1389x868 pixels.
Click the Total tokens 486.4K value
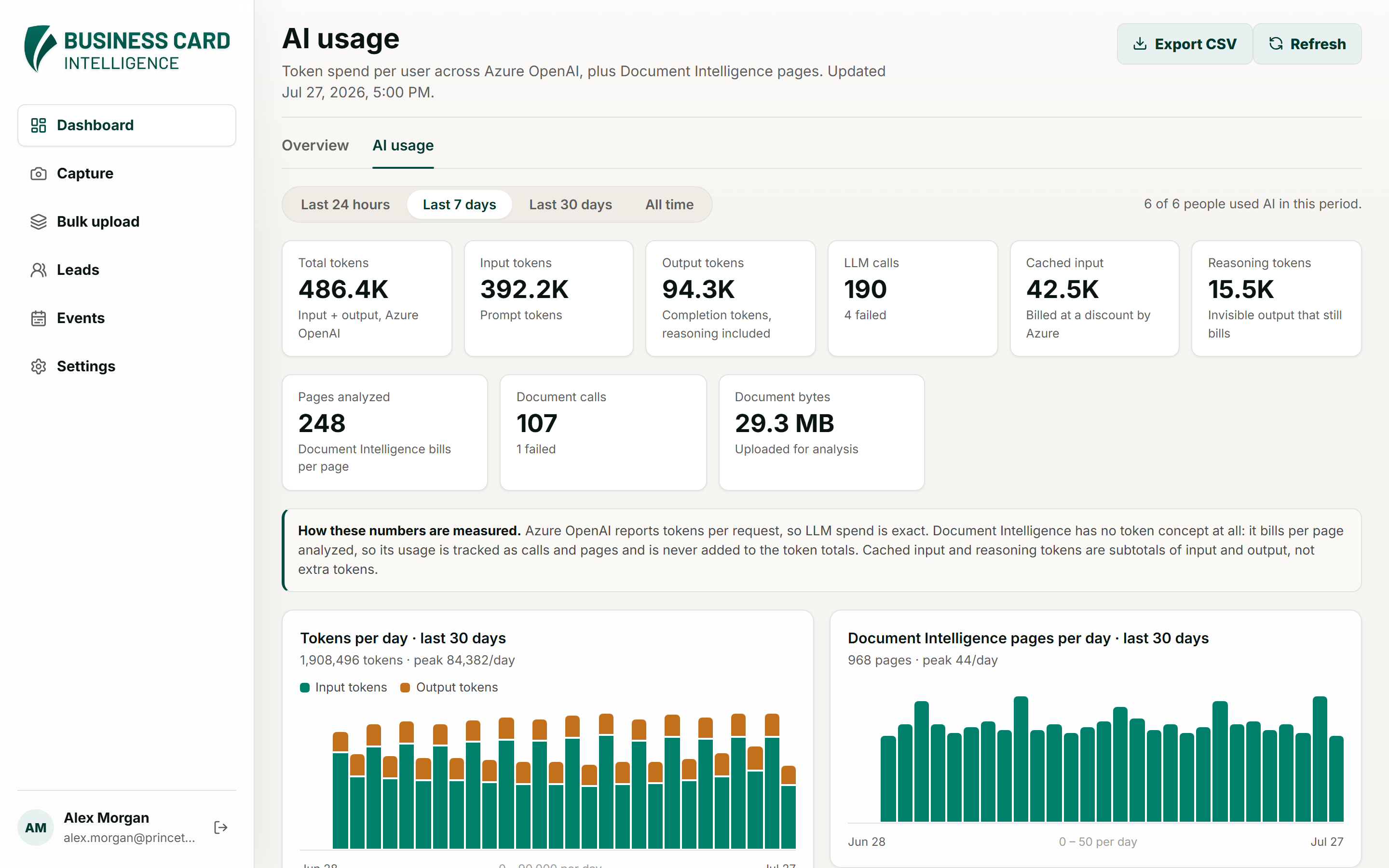(x=343, y=289)
